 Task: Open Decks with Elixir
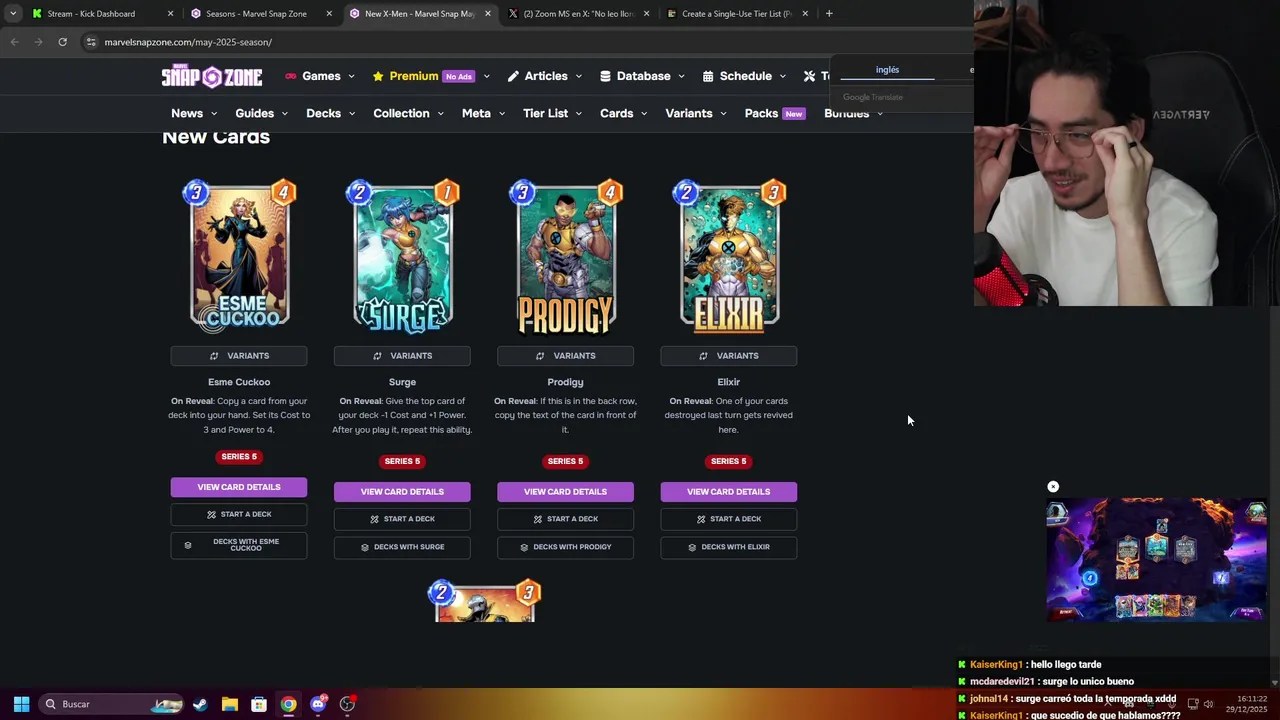pos(728,547)
